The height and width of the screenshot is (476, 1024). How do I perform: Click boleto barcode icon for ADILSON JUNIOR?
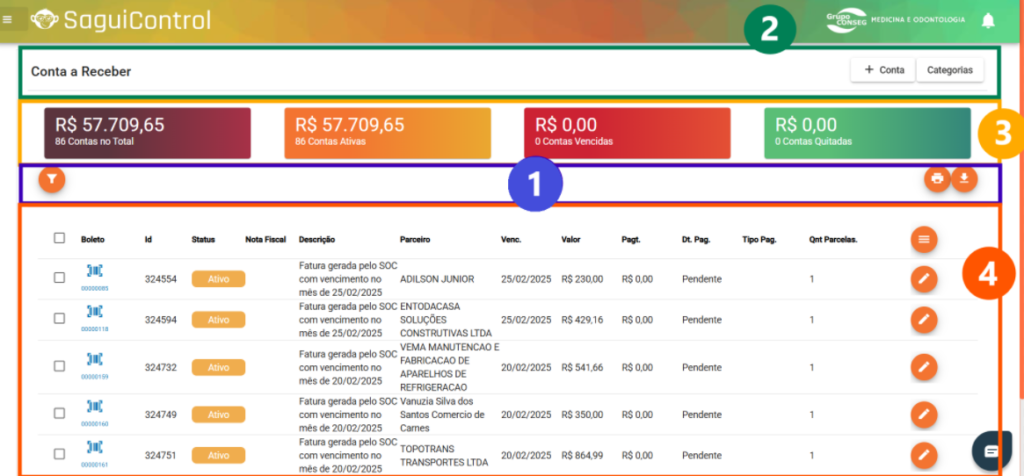click(x=95, y=272)
